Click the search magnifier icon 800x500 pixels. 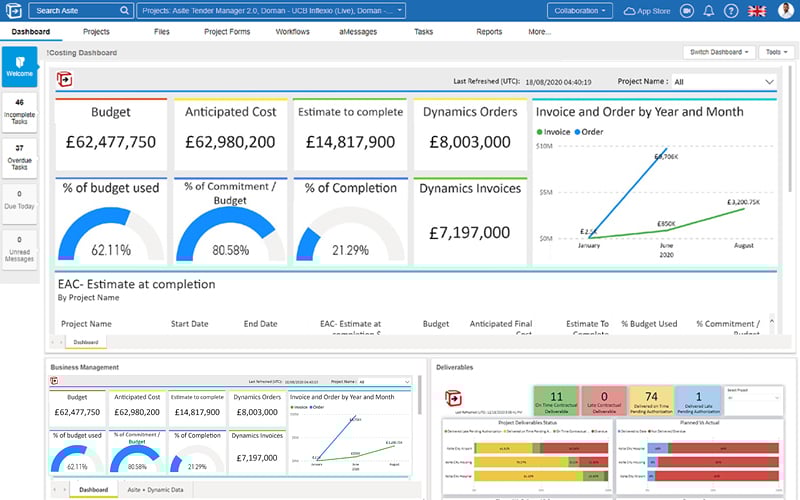tap(124, 10)
